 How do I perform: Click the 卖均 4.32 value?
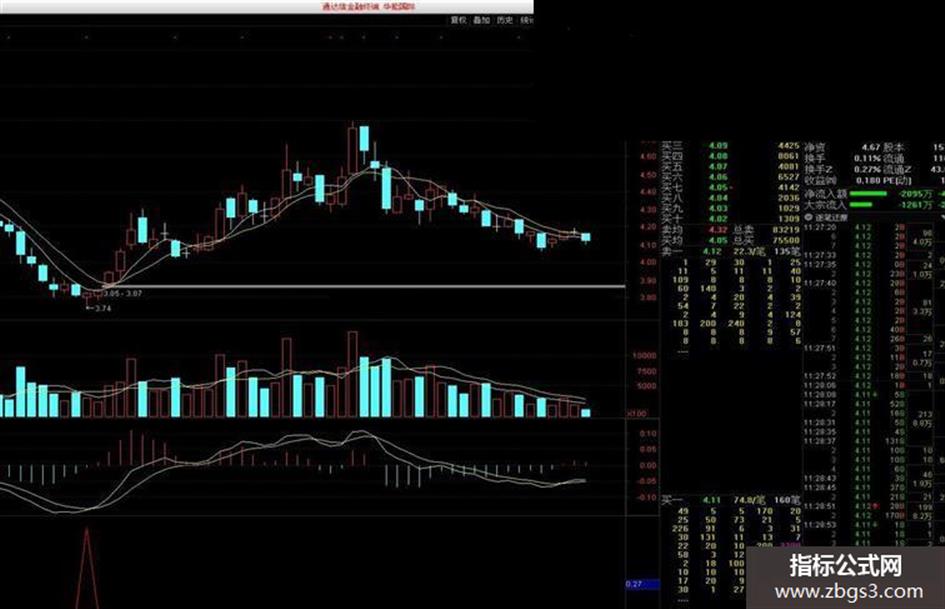[x=717, y=230]
